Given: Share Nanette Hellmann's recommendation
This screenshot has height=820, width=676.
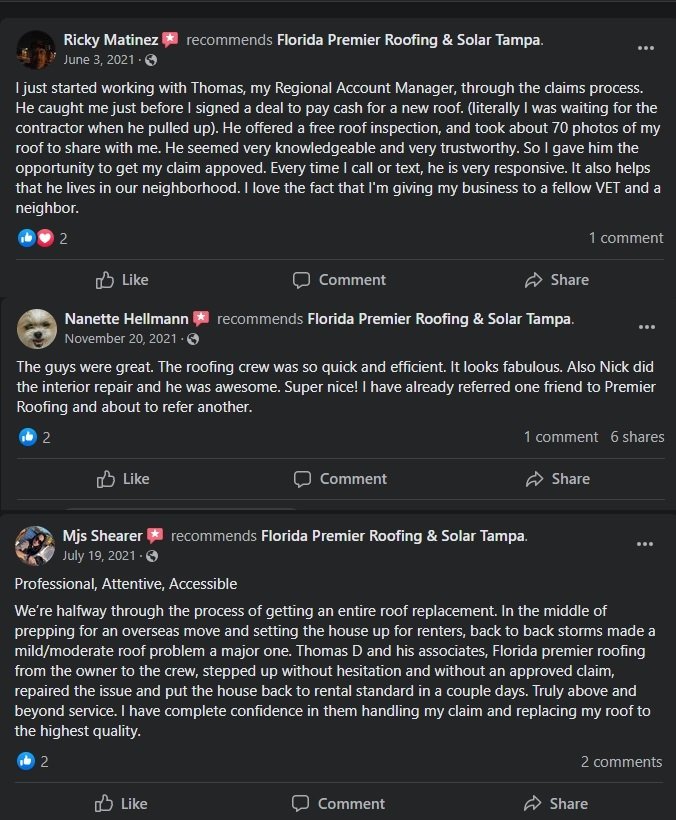Looking at the screenshot, I should [556, 479].
